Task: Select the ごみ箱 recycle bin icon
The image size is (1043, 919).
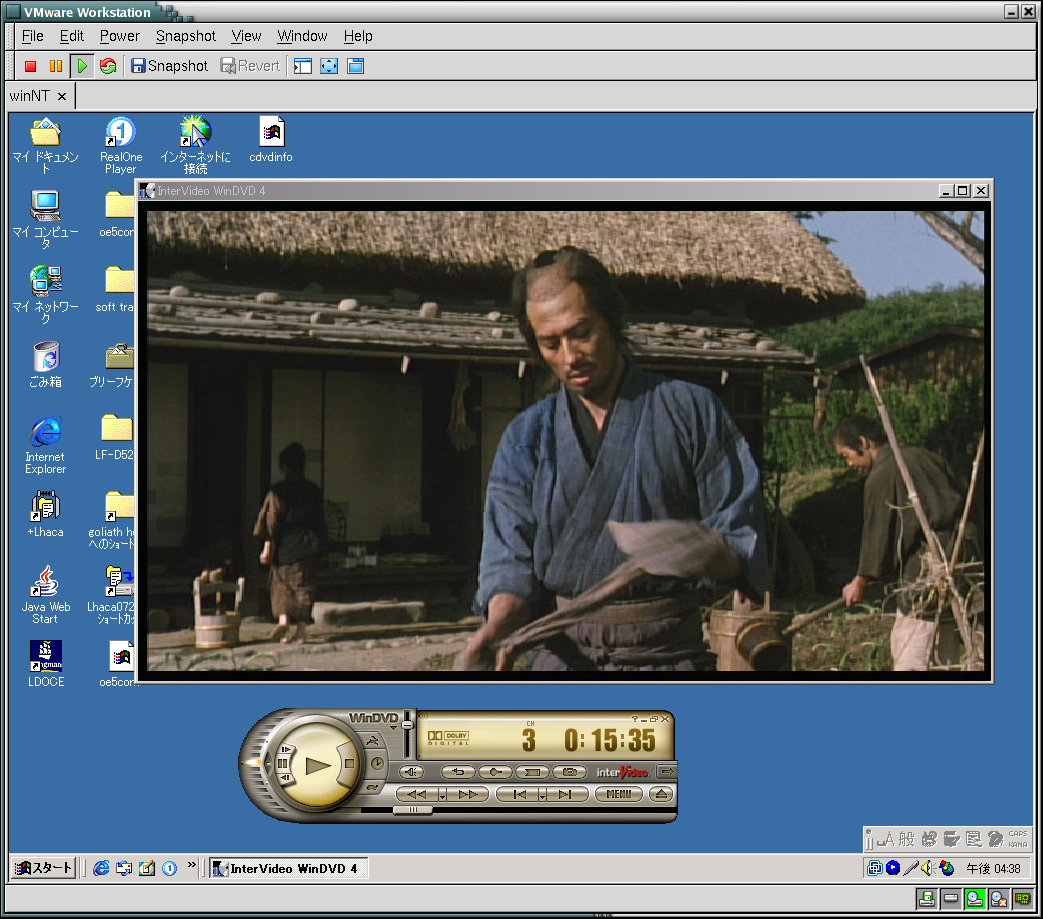Action: pos(45,364)
